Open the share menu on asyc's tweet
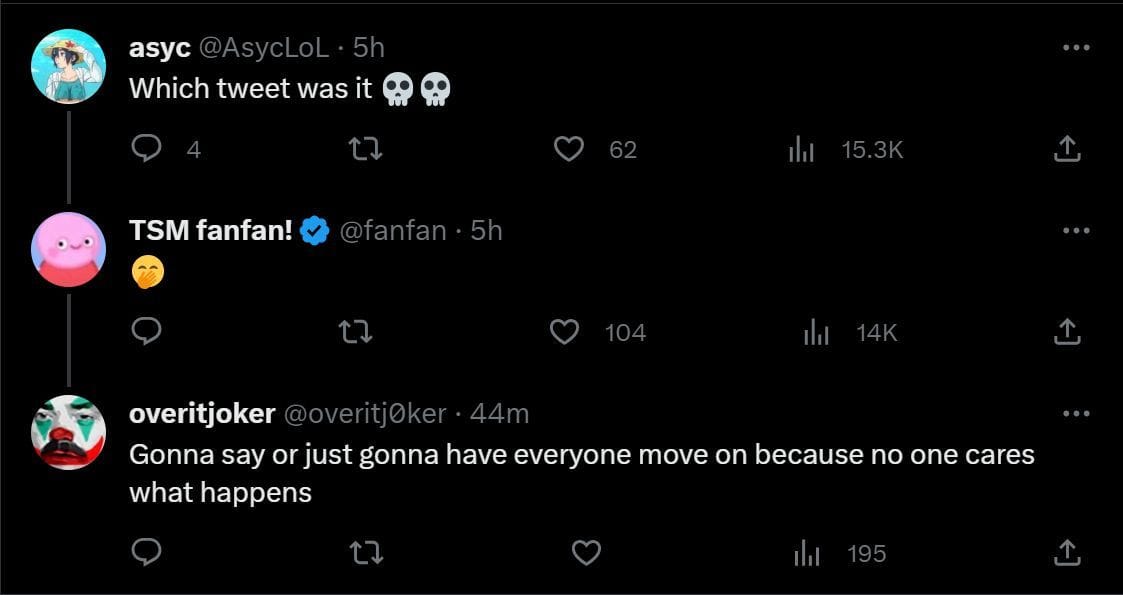 [1067, 148]
